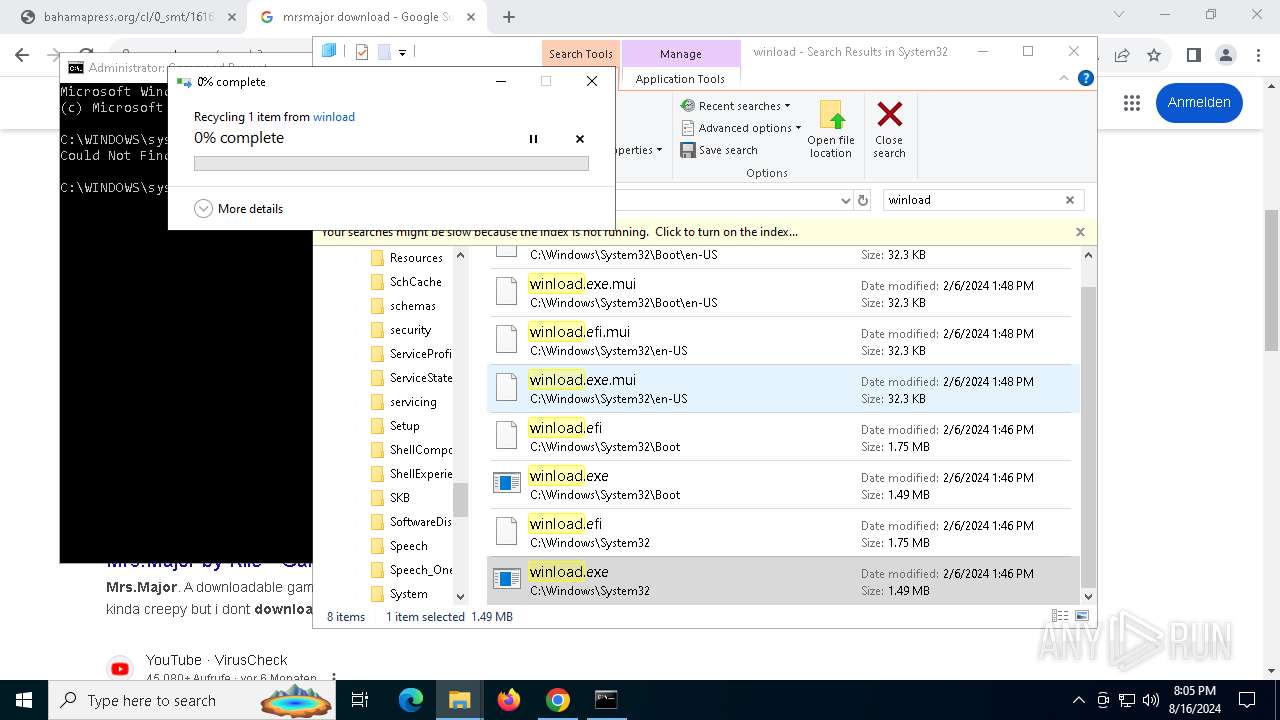
Task: Open the Manage ribbon tab
Action: 680,54
